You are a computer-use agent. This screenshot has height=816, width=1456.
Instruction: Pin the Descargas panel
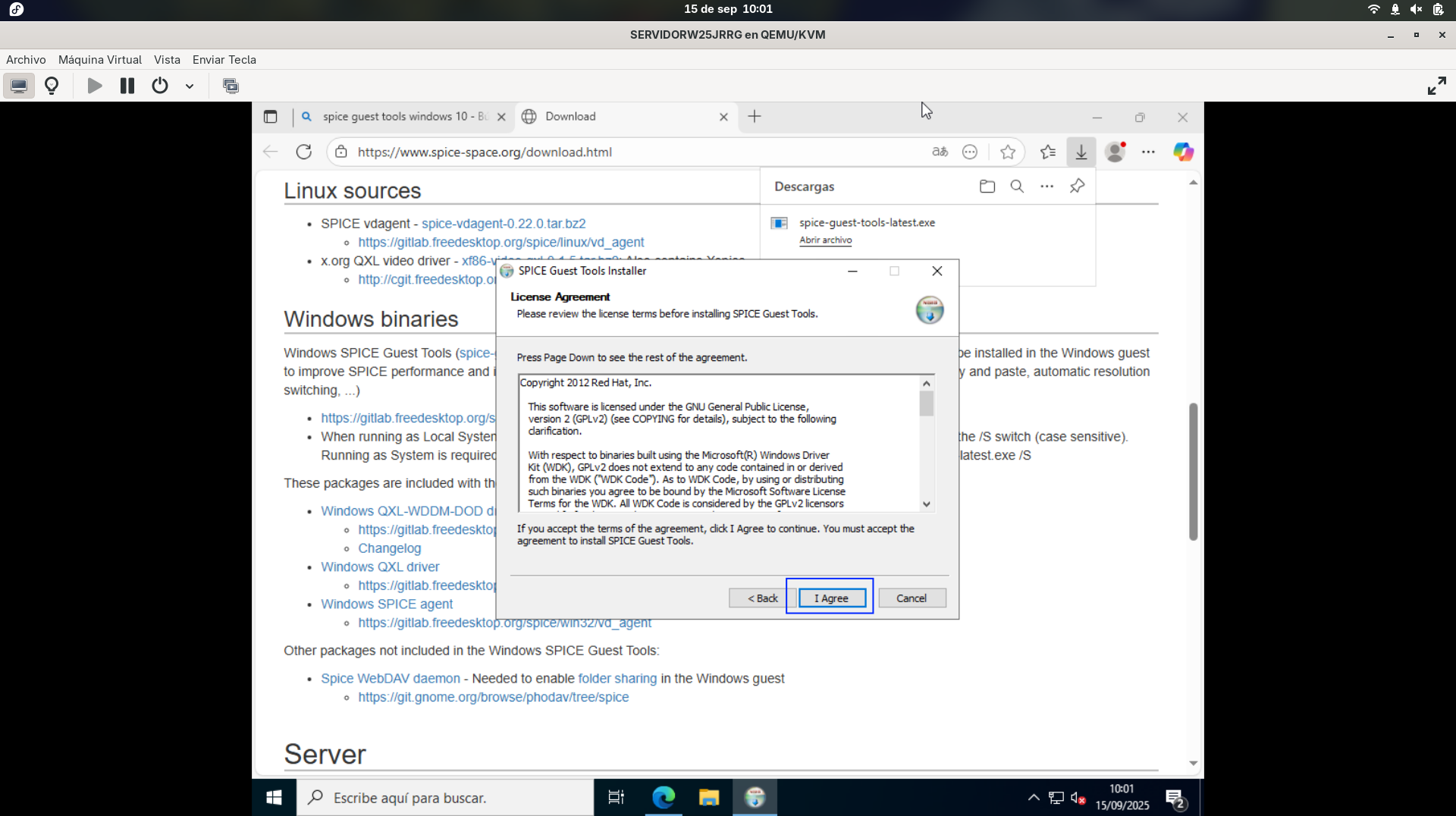[1078, 186]
